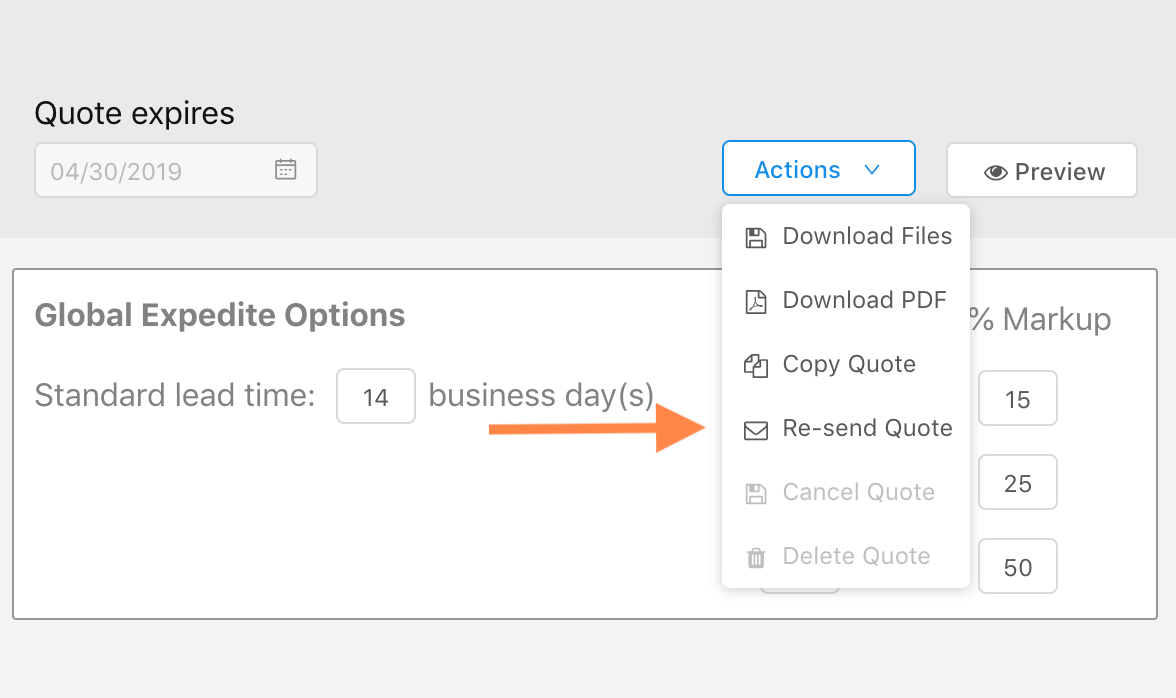Click the envelope icon beside Re-send Quote
Screen dimensions: 1176x698
click(x=756, y=430)
